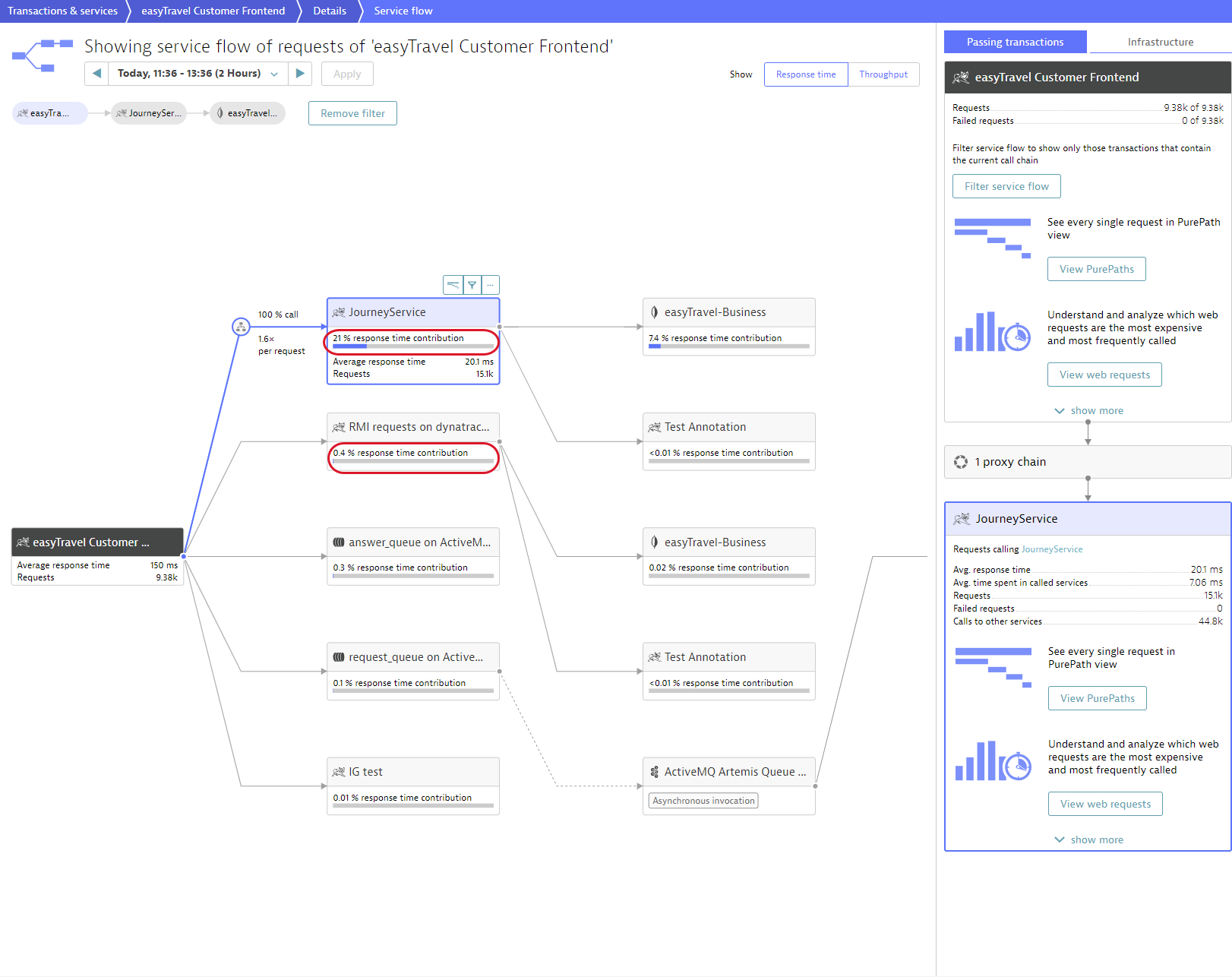Click the web requests chart graphic in Frontend panel

993,332
